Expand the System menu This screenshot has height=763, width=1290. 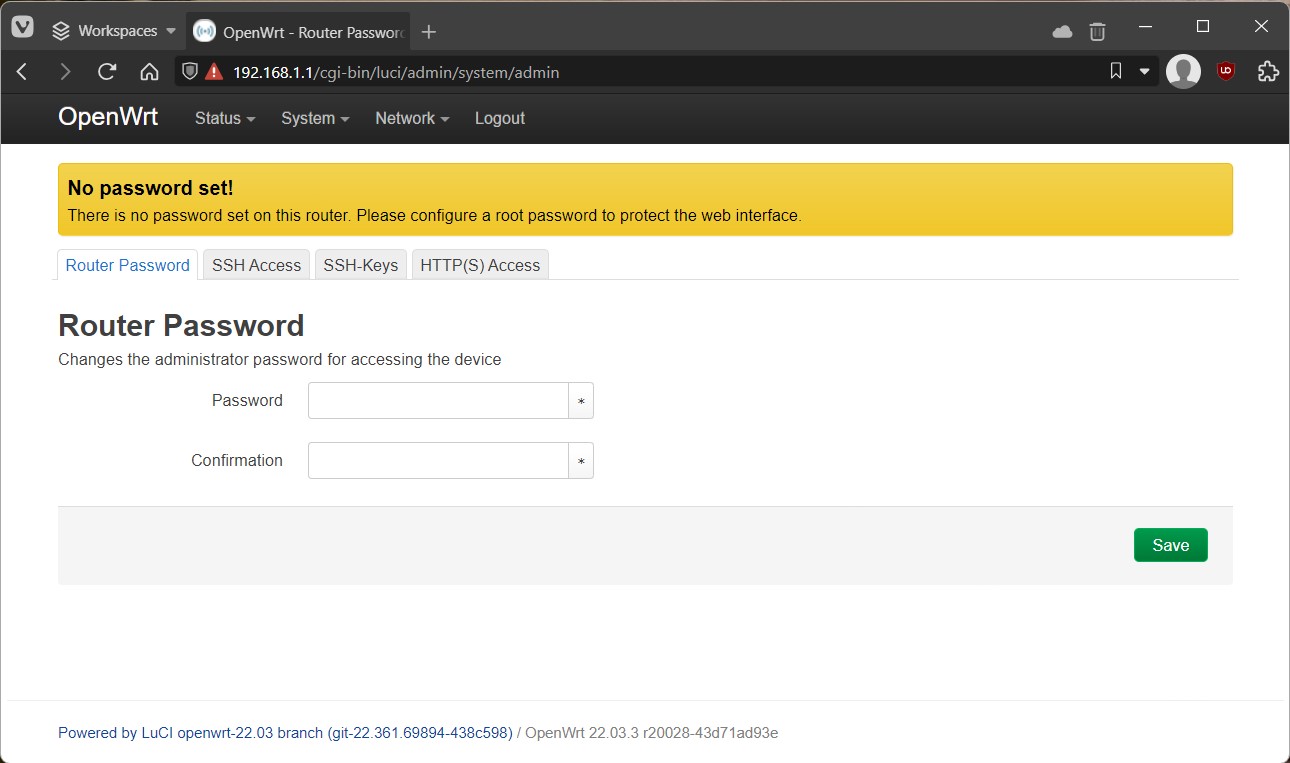pyautogui.click(x=315, y=118)
